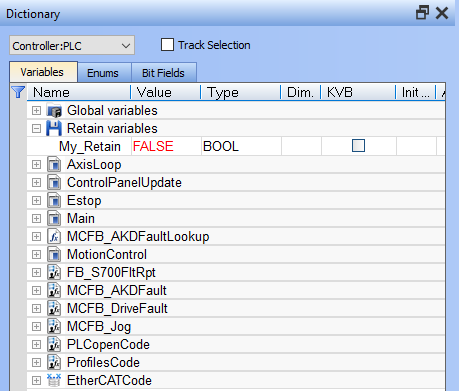Float the Dictionary panel with restore icon
Screen dimensions: 459x391
pos(422,13)
